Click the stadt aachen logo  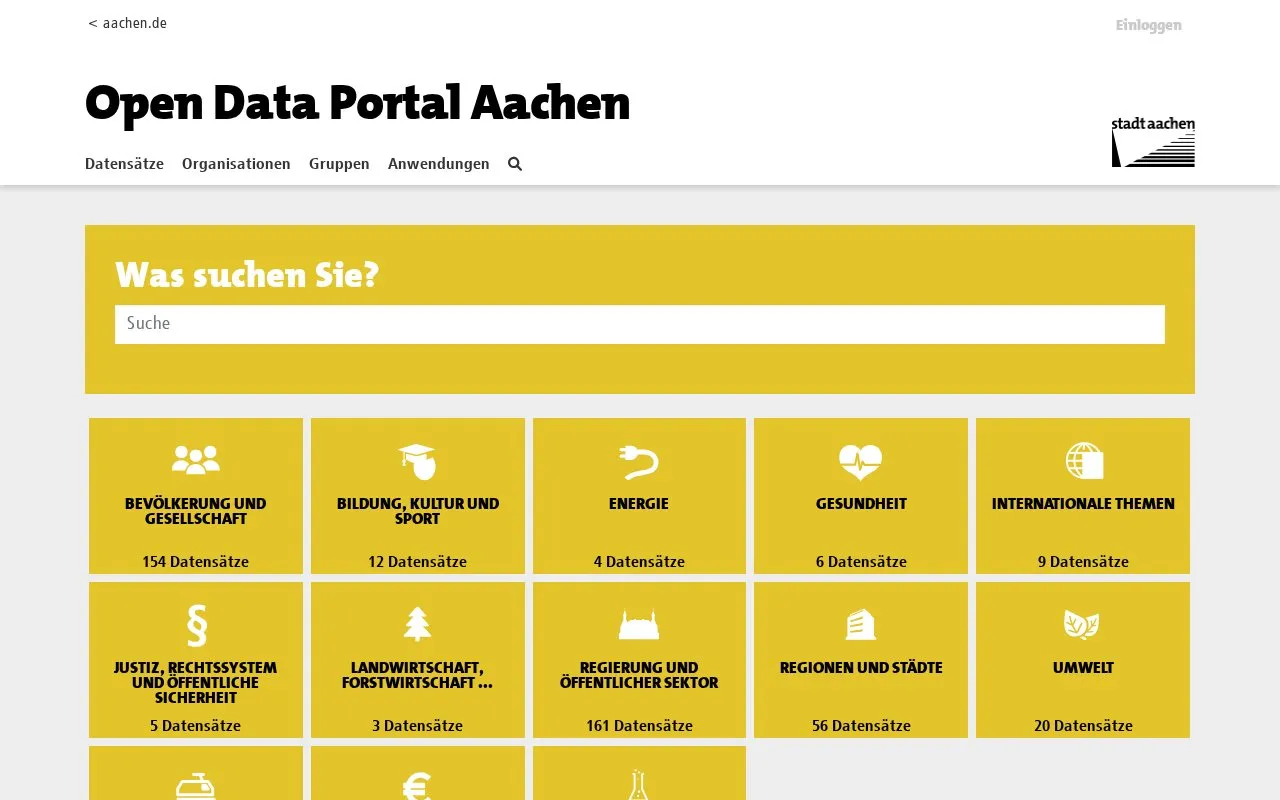[x=1153, y=142]
